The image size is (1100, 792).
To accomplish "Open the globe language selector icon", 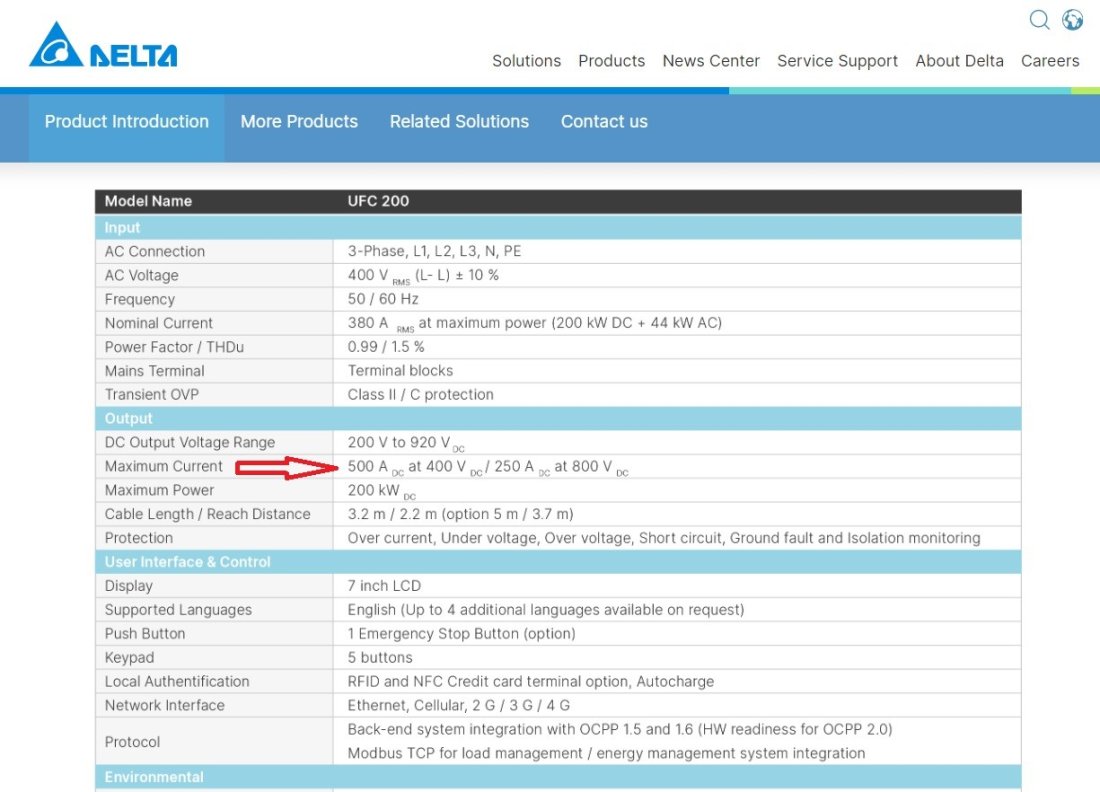I will (x=1073, y=20).
